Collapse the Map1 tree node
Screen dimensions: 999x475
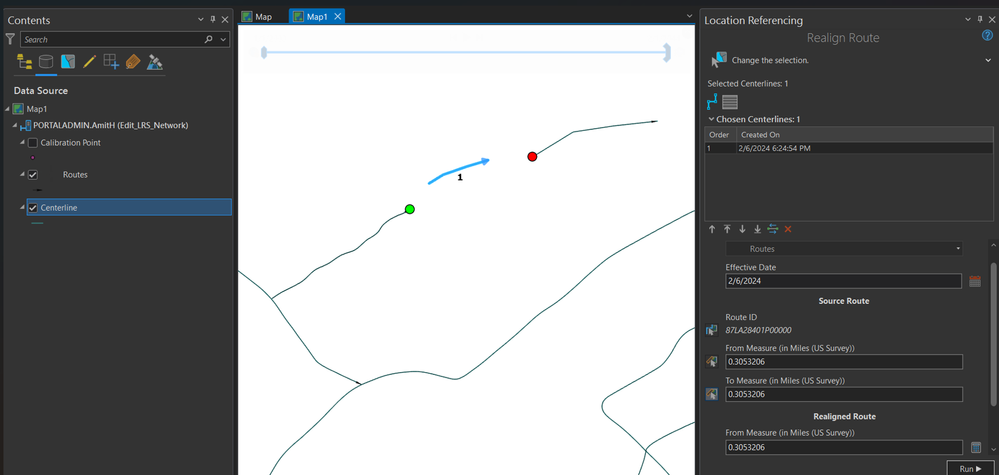click(7, 109)
